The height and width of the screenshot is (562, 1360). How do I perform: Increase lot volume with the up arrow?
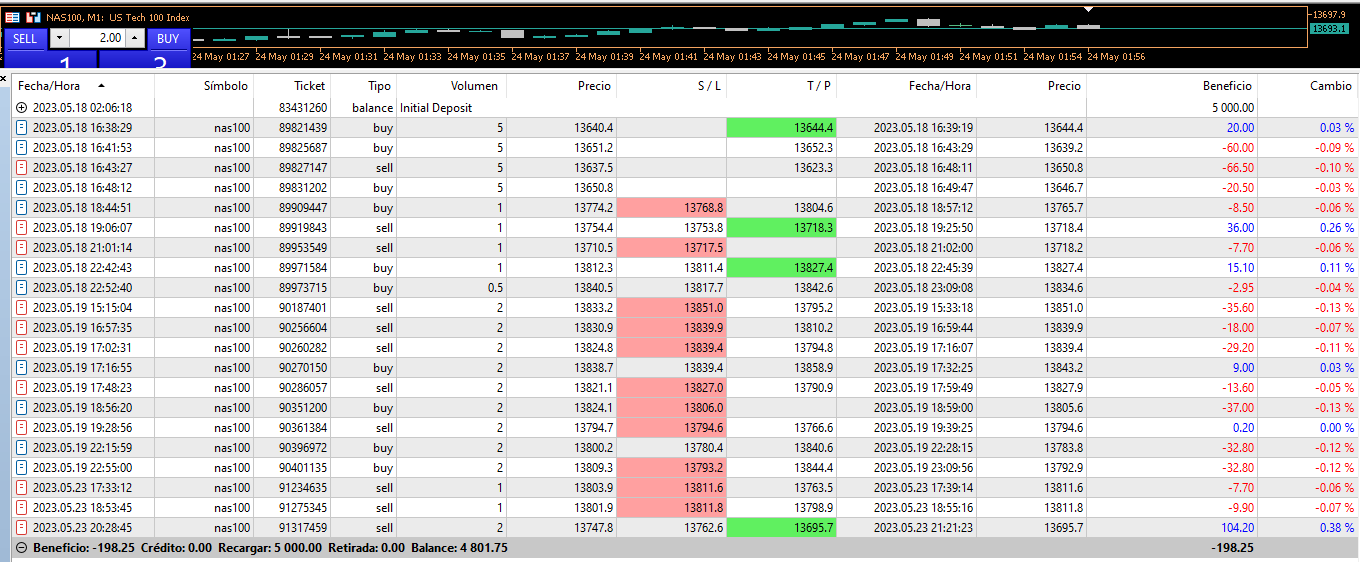(135, 38)
